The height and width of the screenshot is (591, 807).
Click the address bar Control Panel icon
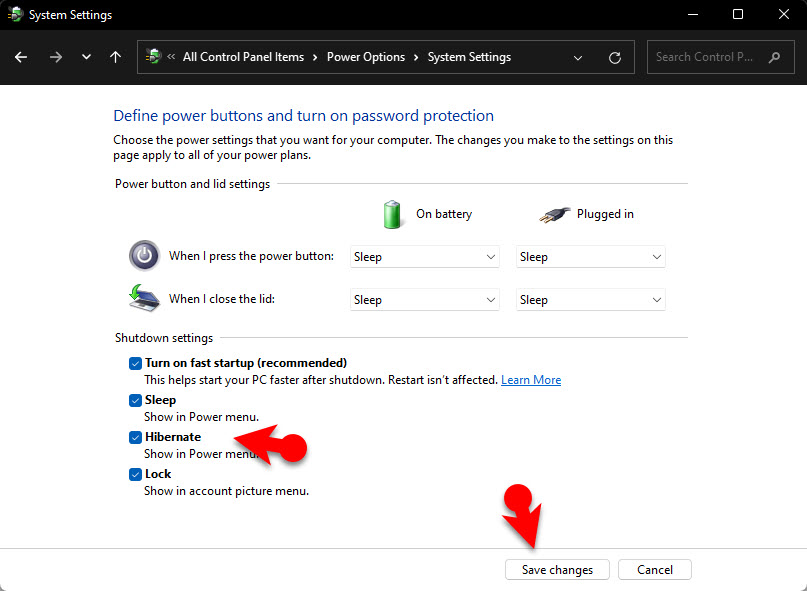153,56
